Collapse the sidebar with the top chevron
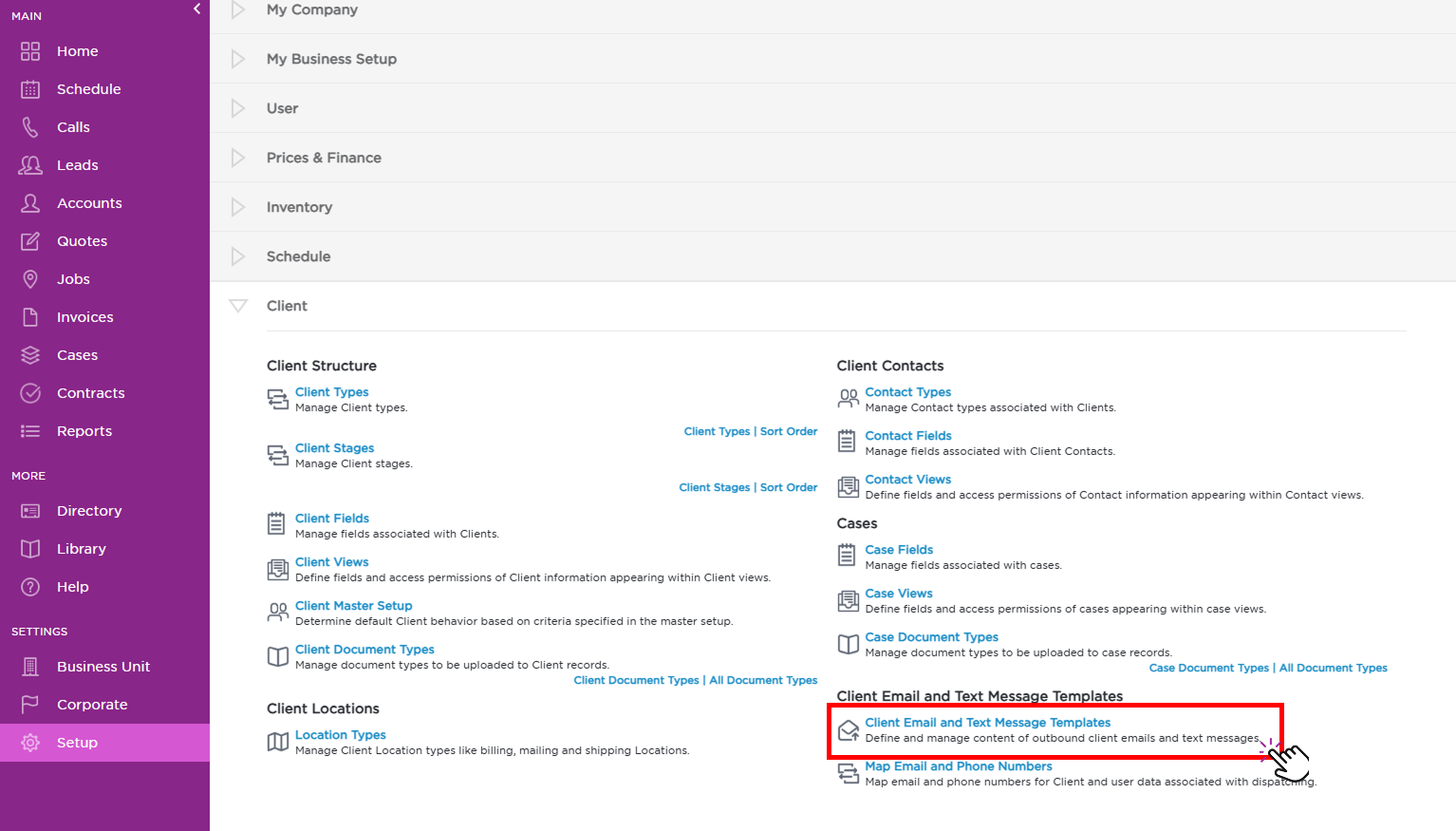 click(x=196, y=9)
